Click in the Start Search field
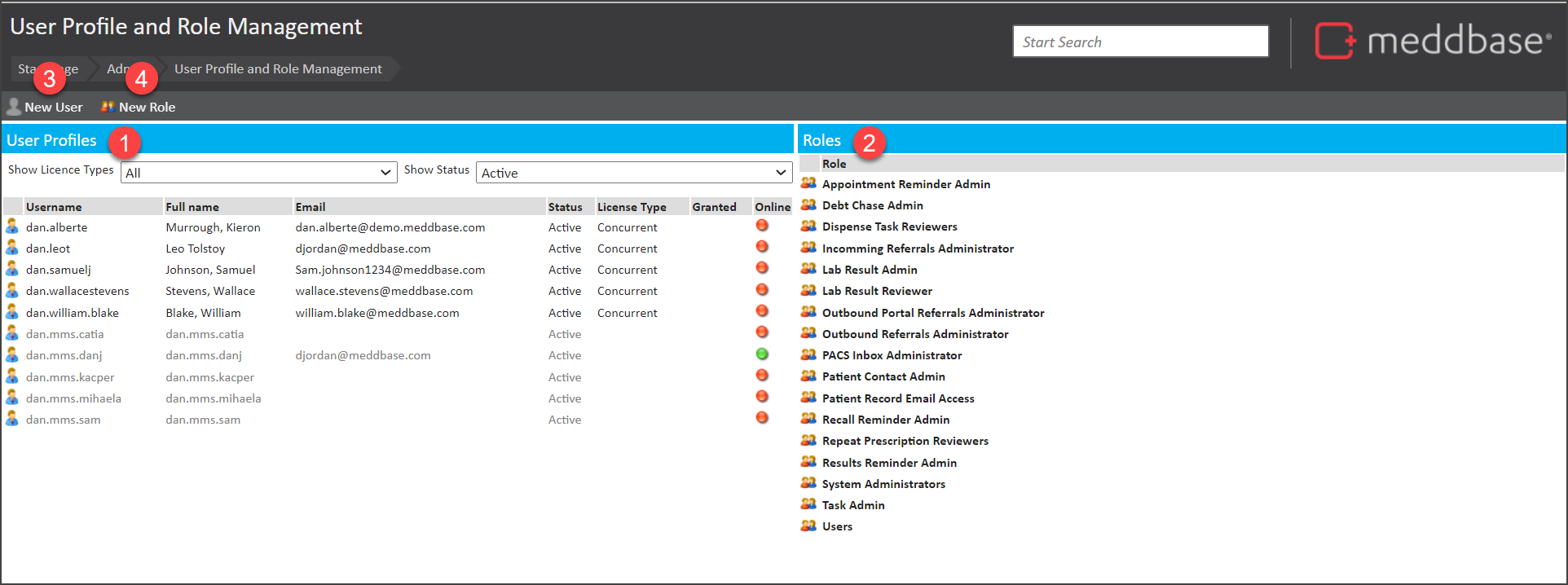The height and width of the screenshot is (585, 1568). click(x=1139, y=42)
